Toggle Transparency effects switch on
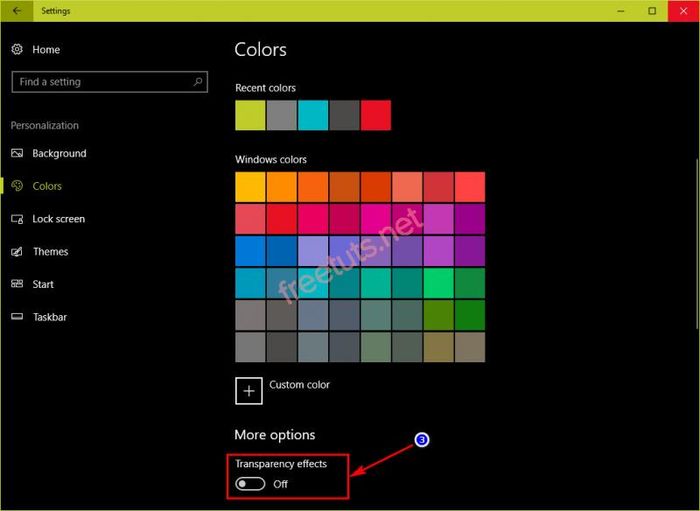 pos(250,484)
